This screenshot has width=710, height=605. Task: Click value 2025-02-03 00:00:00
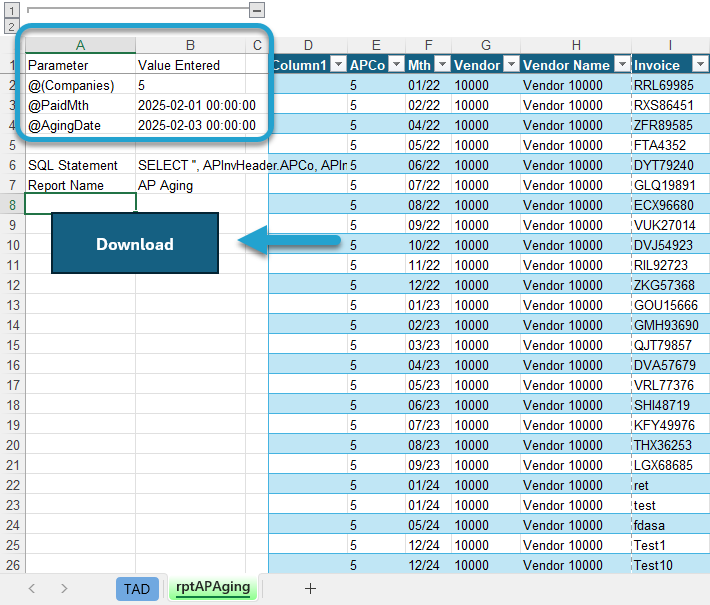pos(197,125)
